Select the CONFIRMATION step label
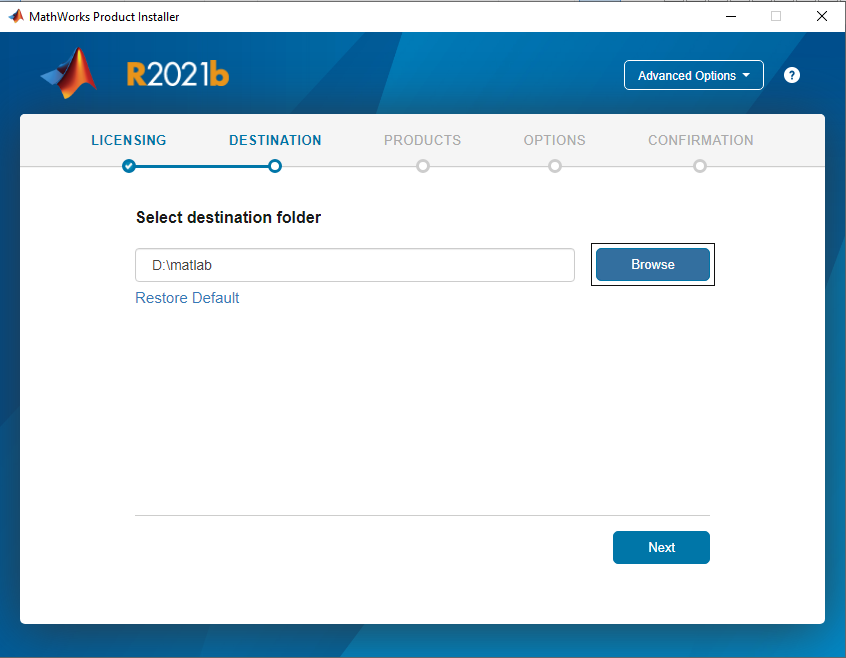This screenshot has width=846, height=658. click(x=700, y=140)
